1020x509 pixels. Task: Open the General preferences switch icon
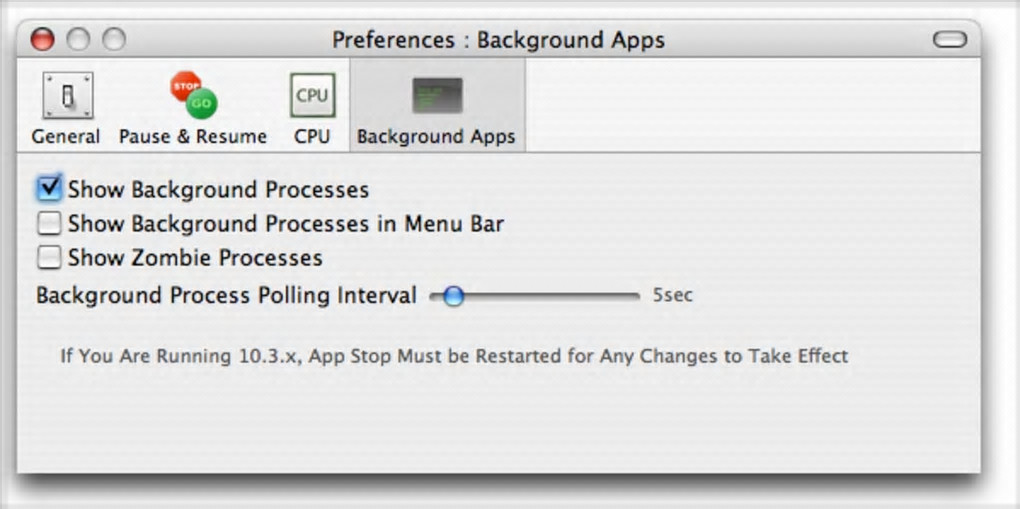[x=67, y=96]
